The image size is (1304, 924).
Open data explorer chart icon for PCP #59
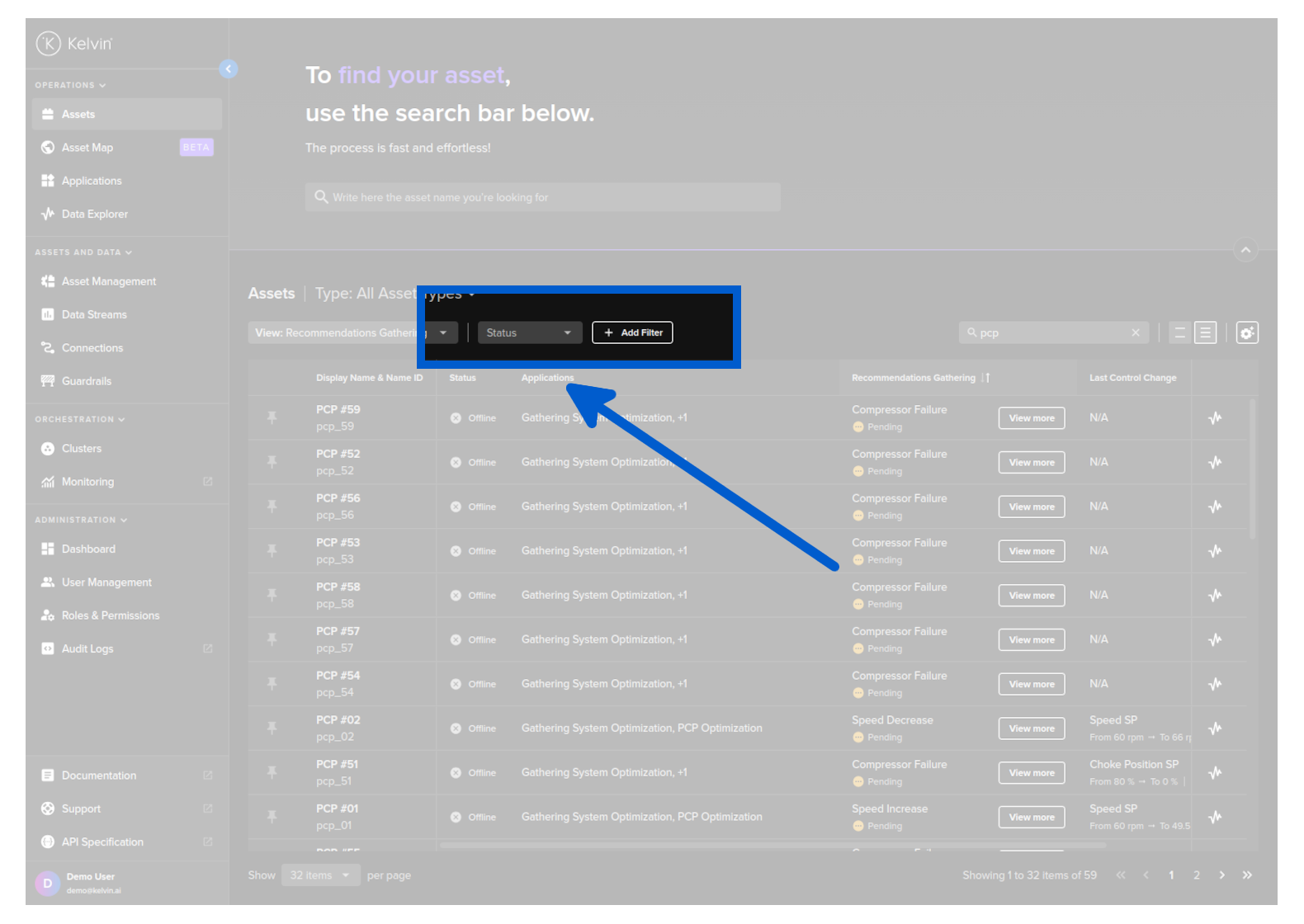(x=1215, y=417)
